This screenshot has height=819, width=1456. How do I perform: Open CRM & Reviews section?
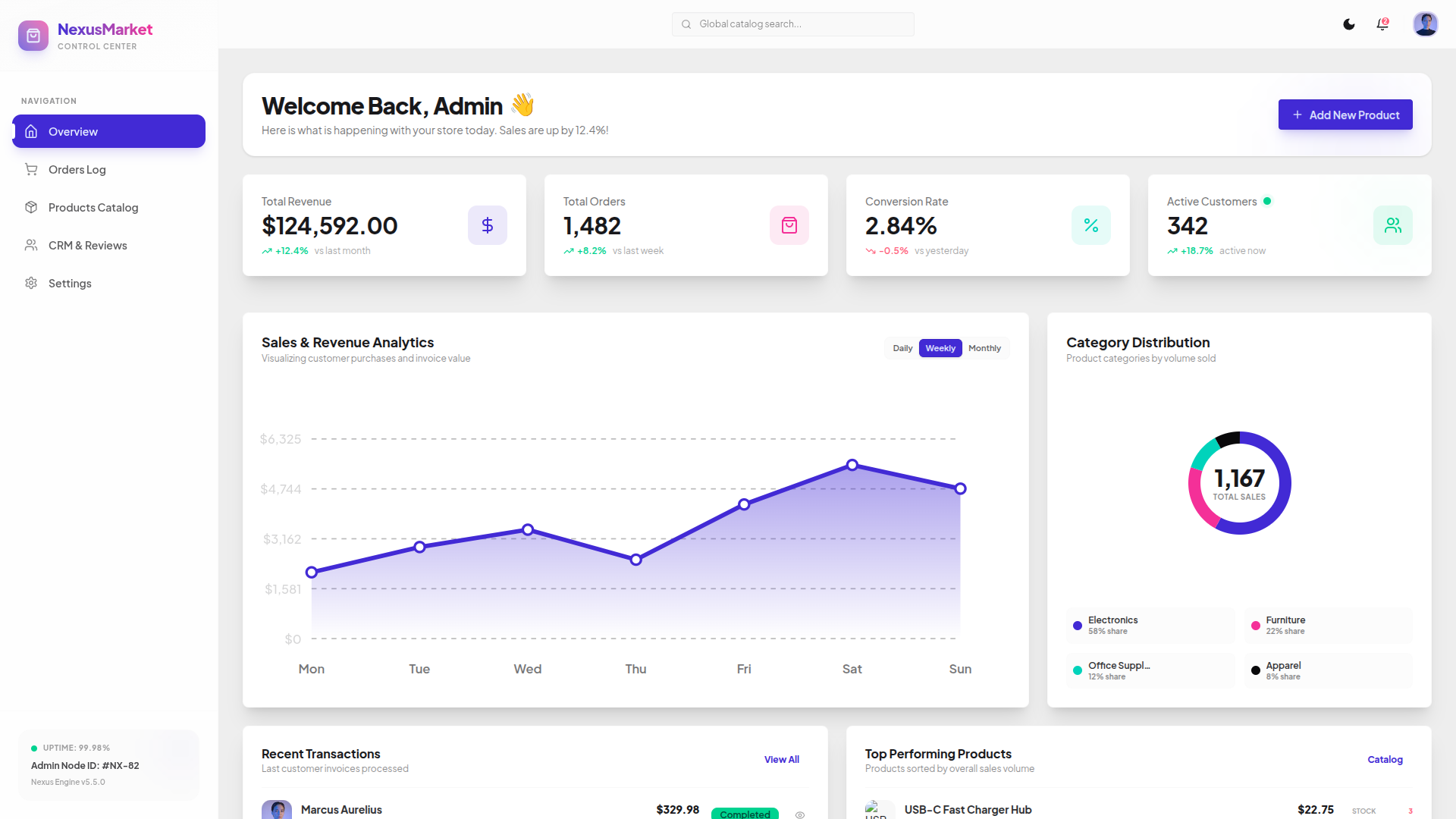pos(108,245)
